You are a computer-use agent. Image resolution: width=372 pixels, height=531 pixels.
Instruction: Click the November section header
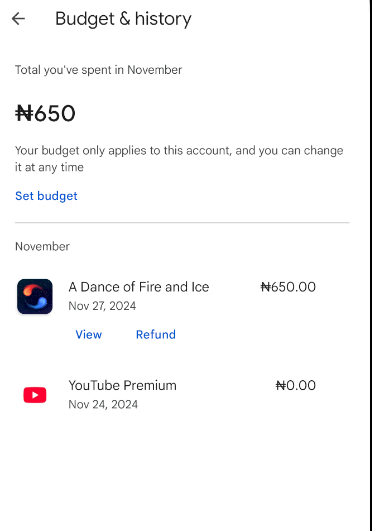pos(42,246)
